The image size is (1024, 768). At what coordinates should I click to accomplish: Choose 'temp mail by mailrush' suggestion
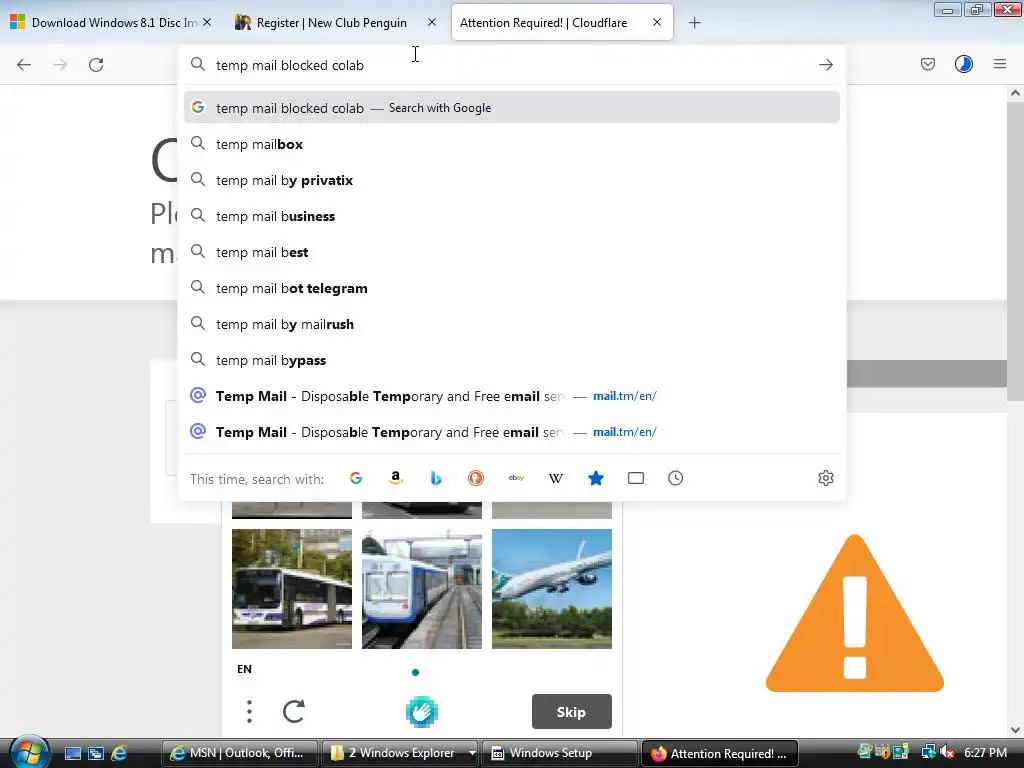(x=512, y=324)
